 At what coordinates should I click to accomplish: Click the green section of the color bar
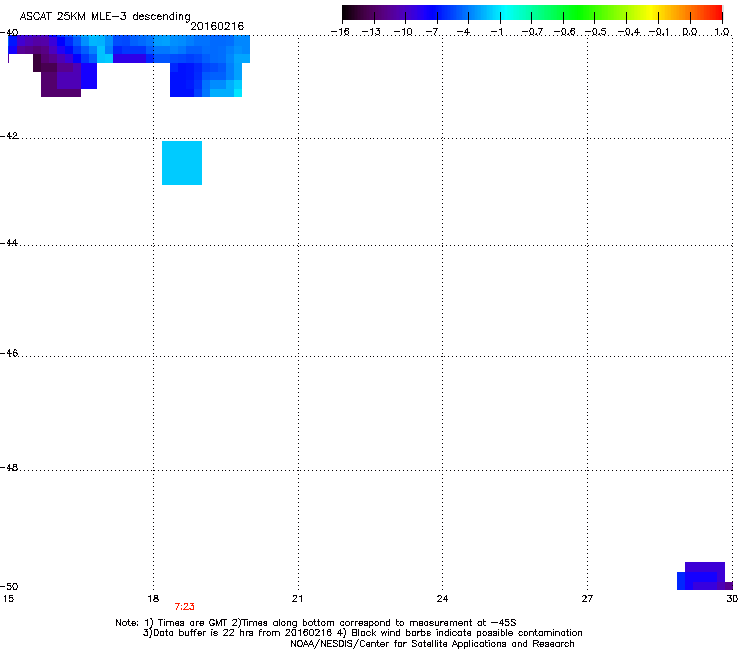pos(580,13)
